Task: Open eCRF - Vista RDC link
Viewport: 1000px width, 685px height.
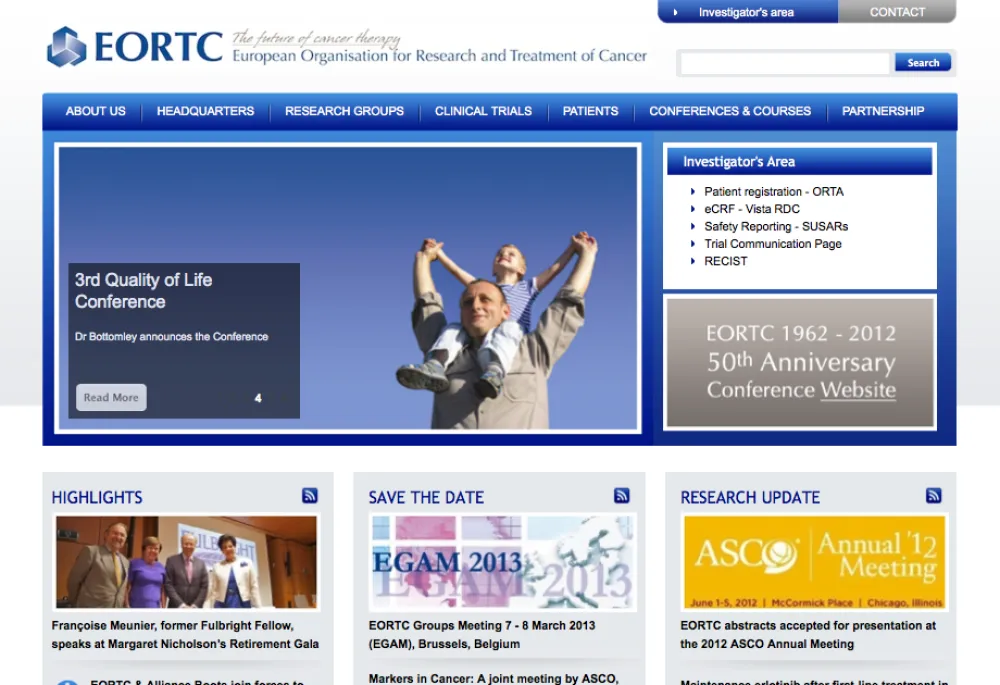Action: pos(752,209)
